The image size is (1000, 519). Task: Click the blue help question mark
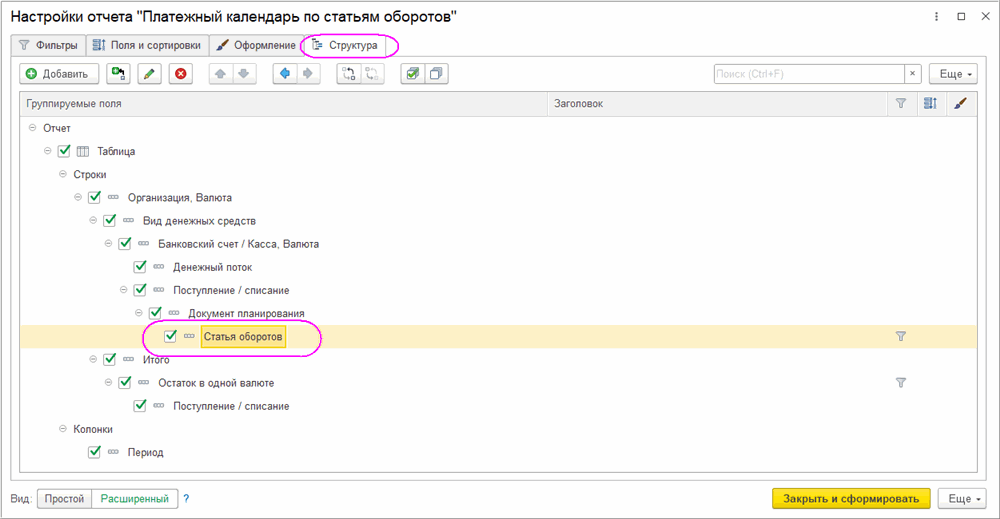point(186,498)
